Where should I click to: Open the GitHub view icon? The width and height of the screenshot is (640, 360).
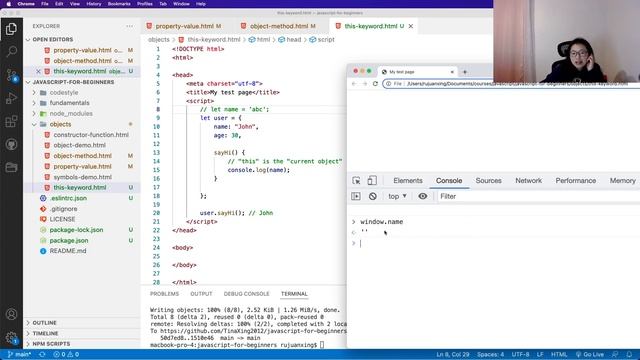click(x=11, y=144)
